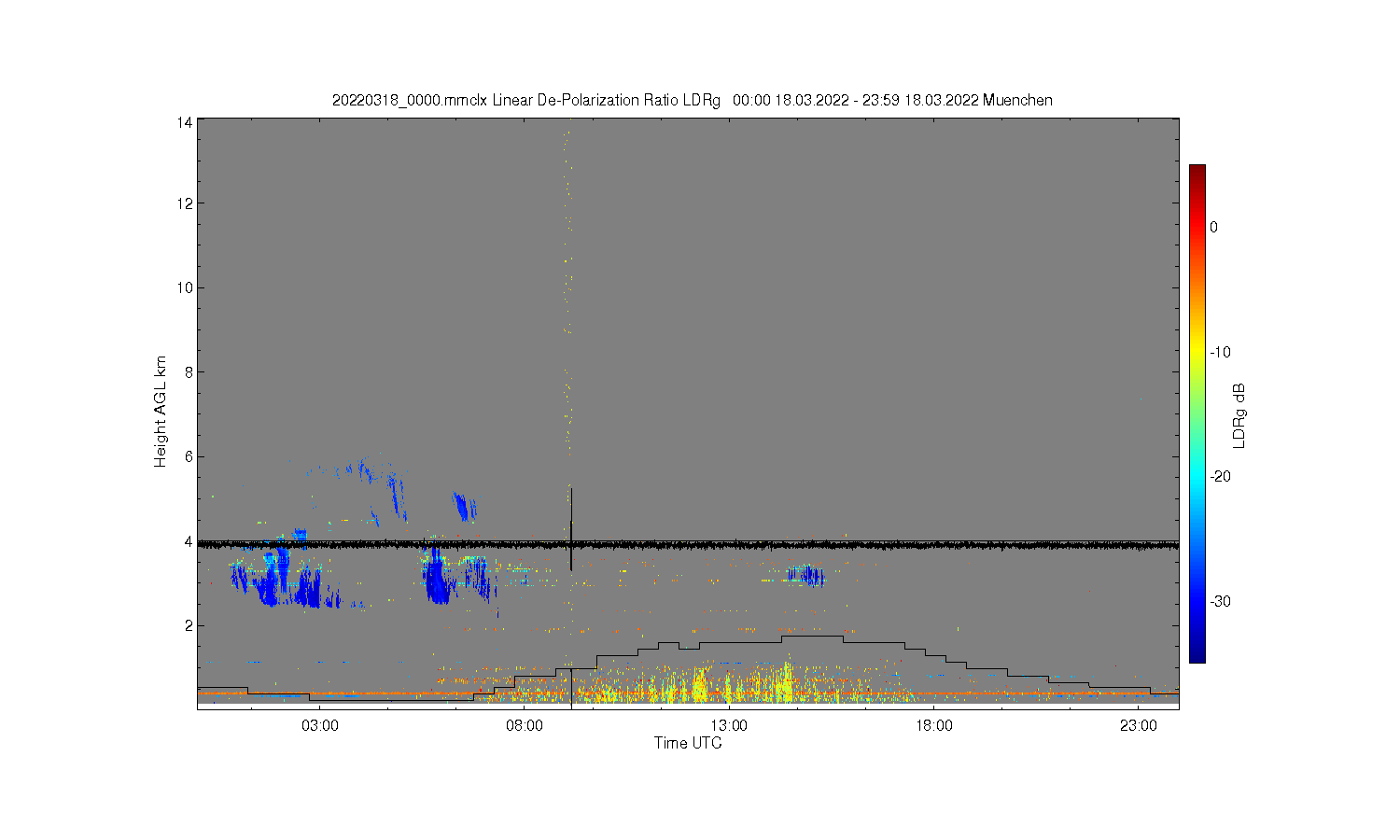
Task: Click the 12 km height tick label
Action: pos(185,203)
